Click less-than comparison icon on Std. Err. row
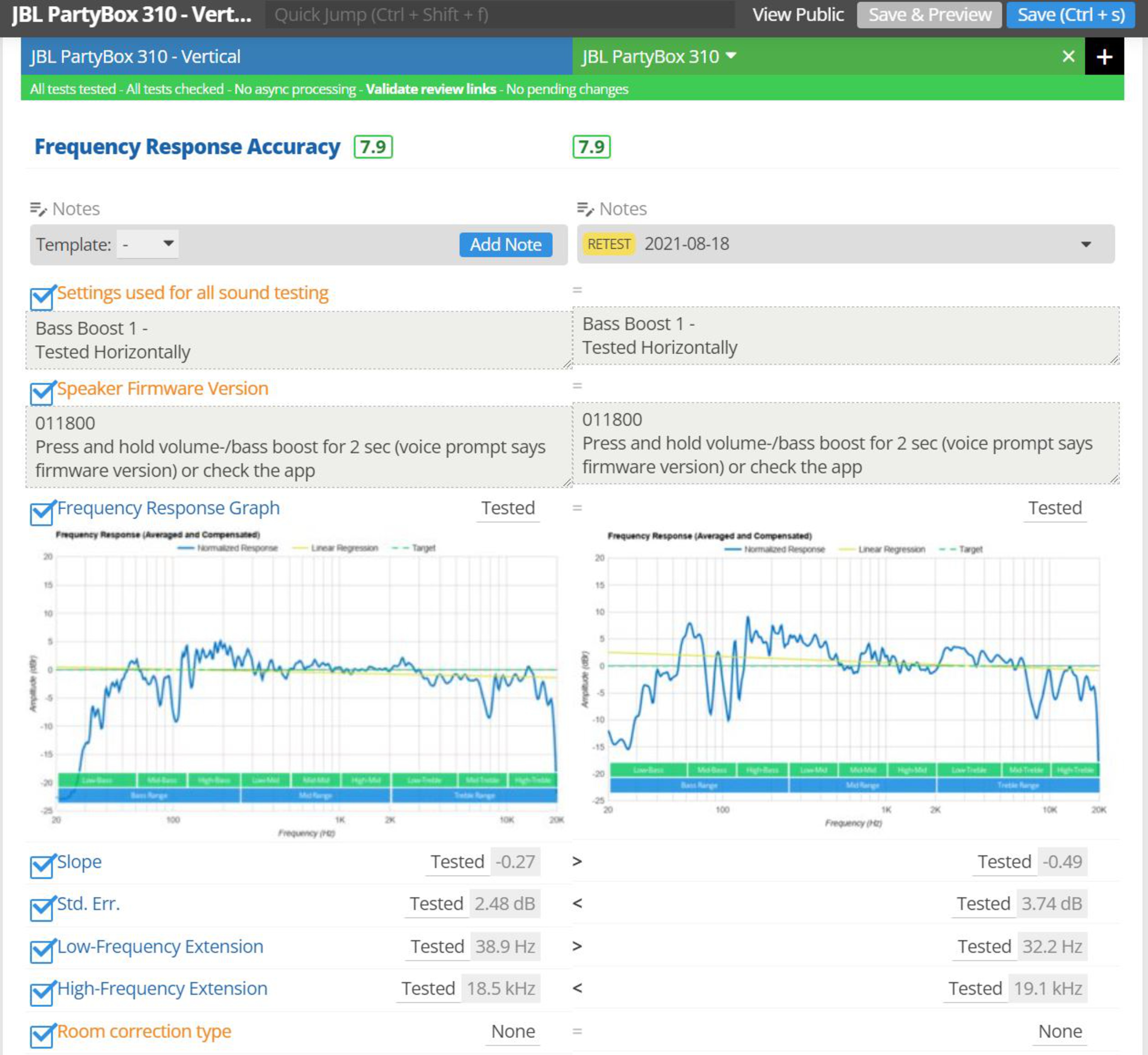The width and height of the screenshot is (1148, 1055). click(577, 904)
